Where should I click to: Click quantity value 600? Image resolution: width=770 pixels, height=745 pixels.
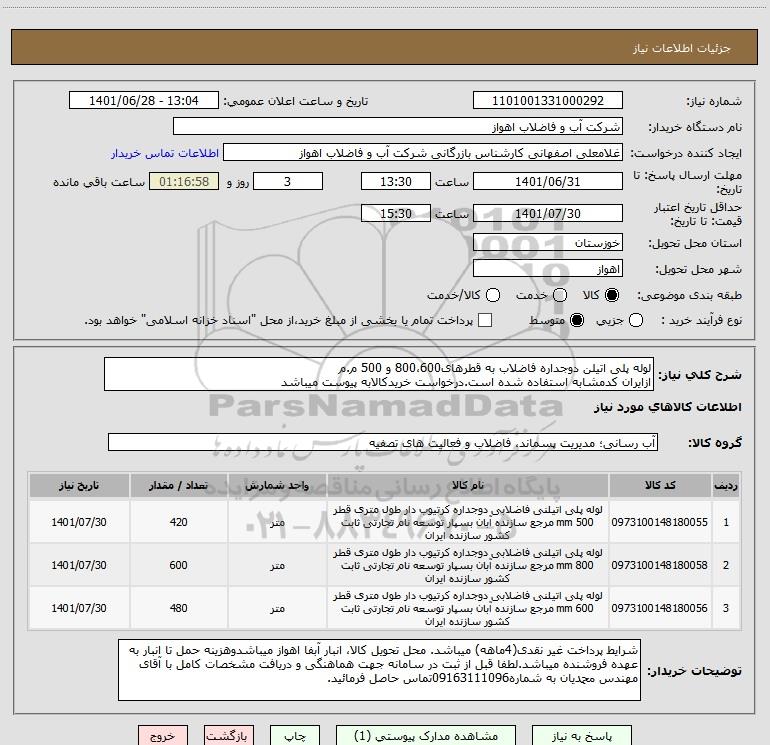click(x=179, y=565)
